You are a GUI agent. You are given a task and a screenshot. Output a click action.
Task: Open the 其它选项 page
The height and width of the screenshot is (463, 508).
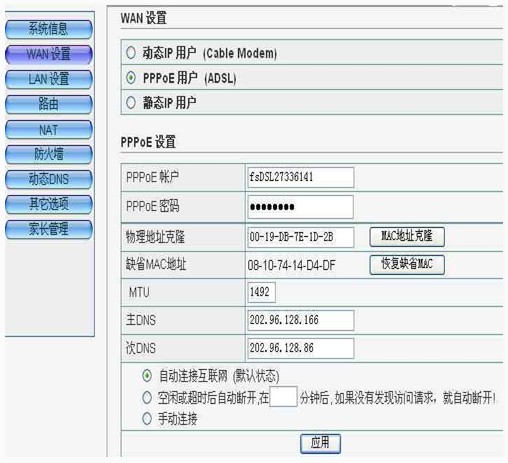click(49, 204)
